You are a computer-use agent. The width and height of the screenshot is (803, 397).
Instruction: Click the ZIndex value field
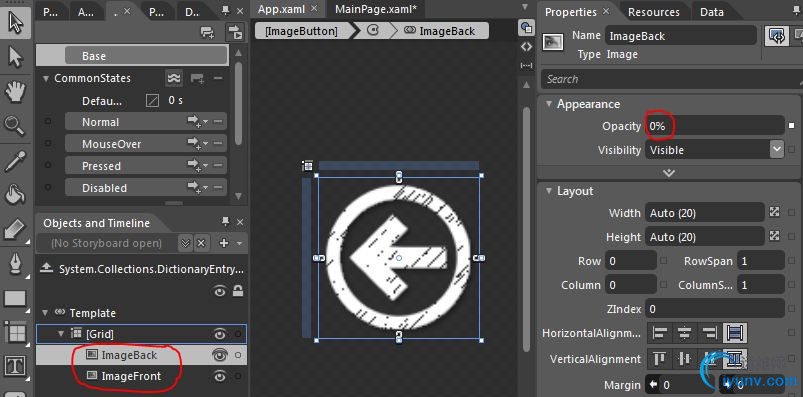(715, 309)
